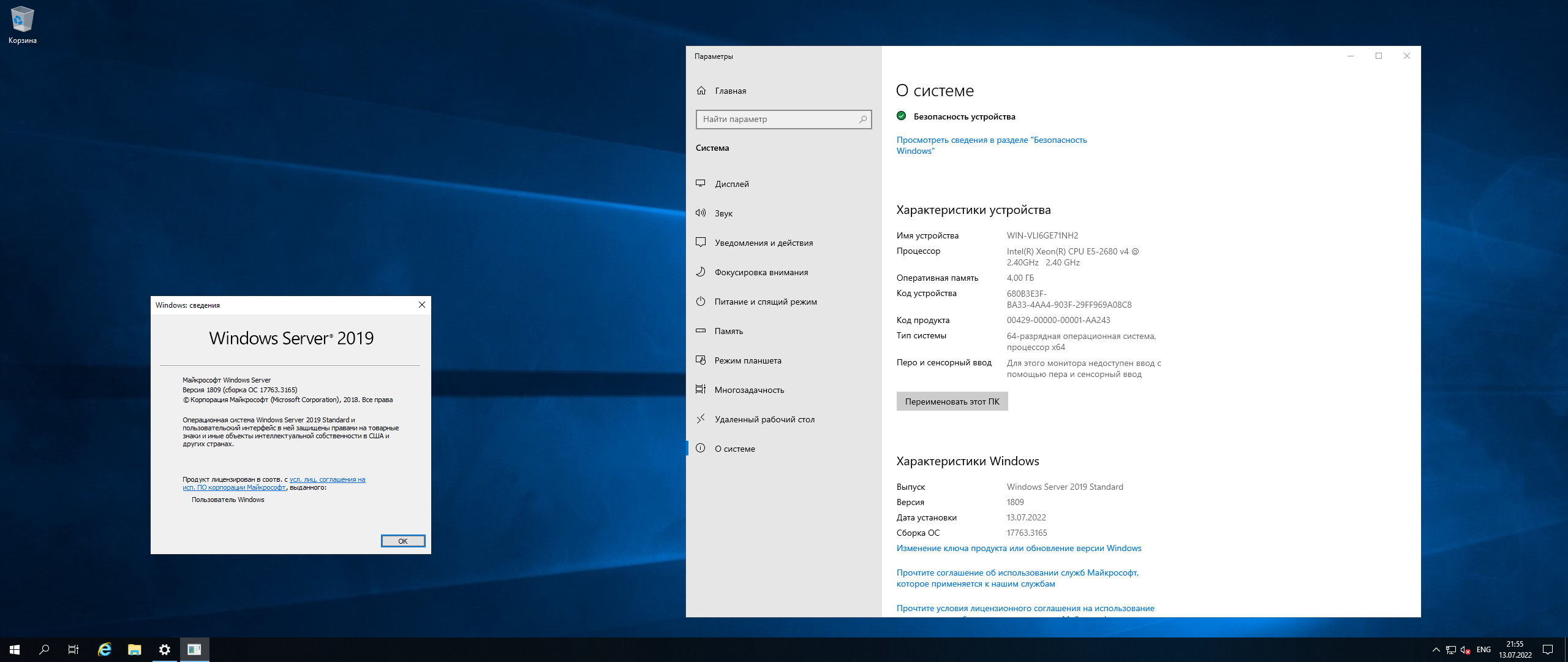This screenshot has width=1568, height=662.
Task: Click Пользователь Windows text in winver dialog
Action: (x=228, y=500)
